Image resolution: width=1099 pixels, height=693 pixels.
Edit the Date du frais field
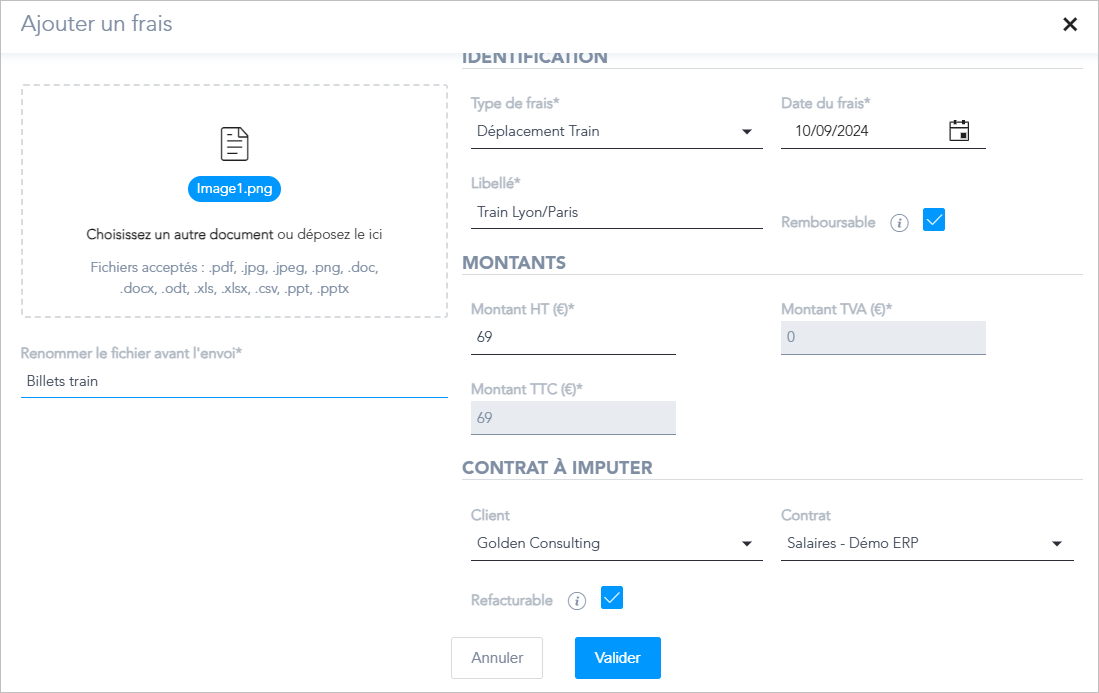point(883,131)
